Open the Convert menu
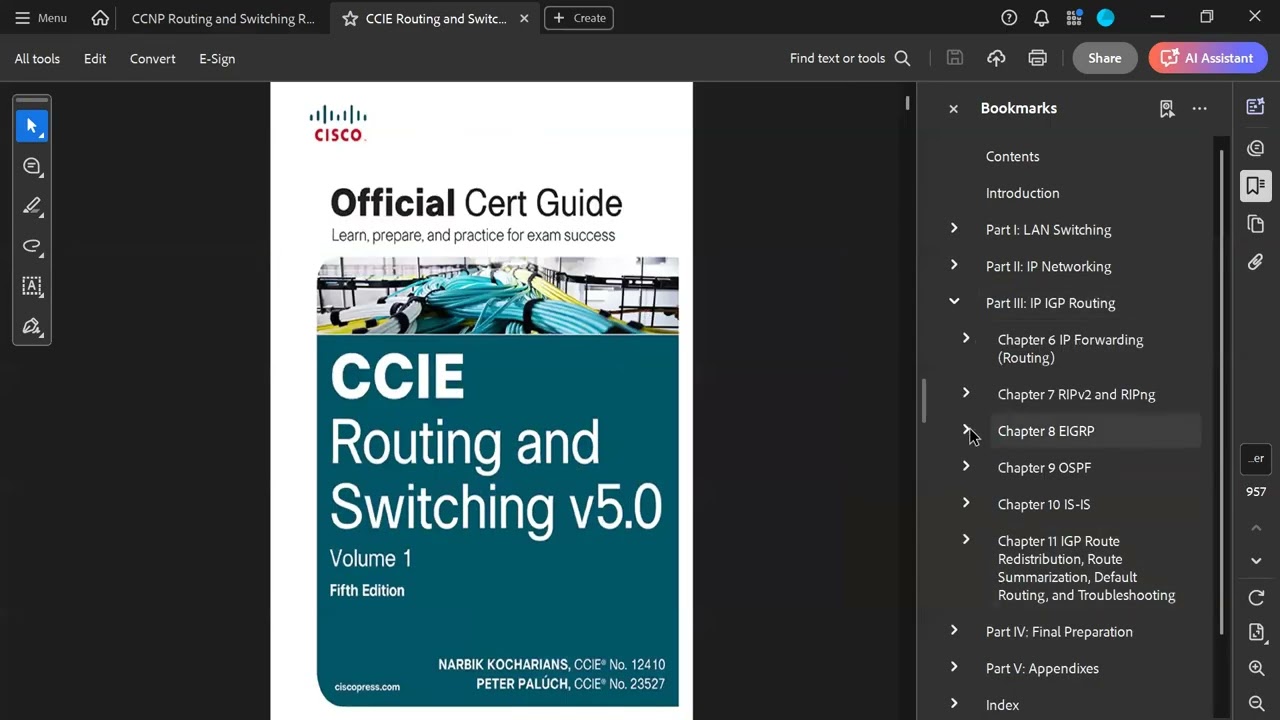The height and width of the screenshot is (720, 1280). coord(152,58)
